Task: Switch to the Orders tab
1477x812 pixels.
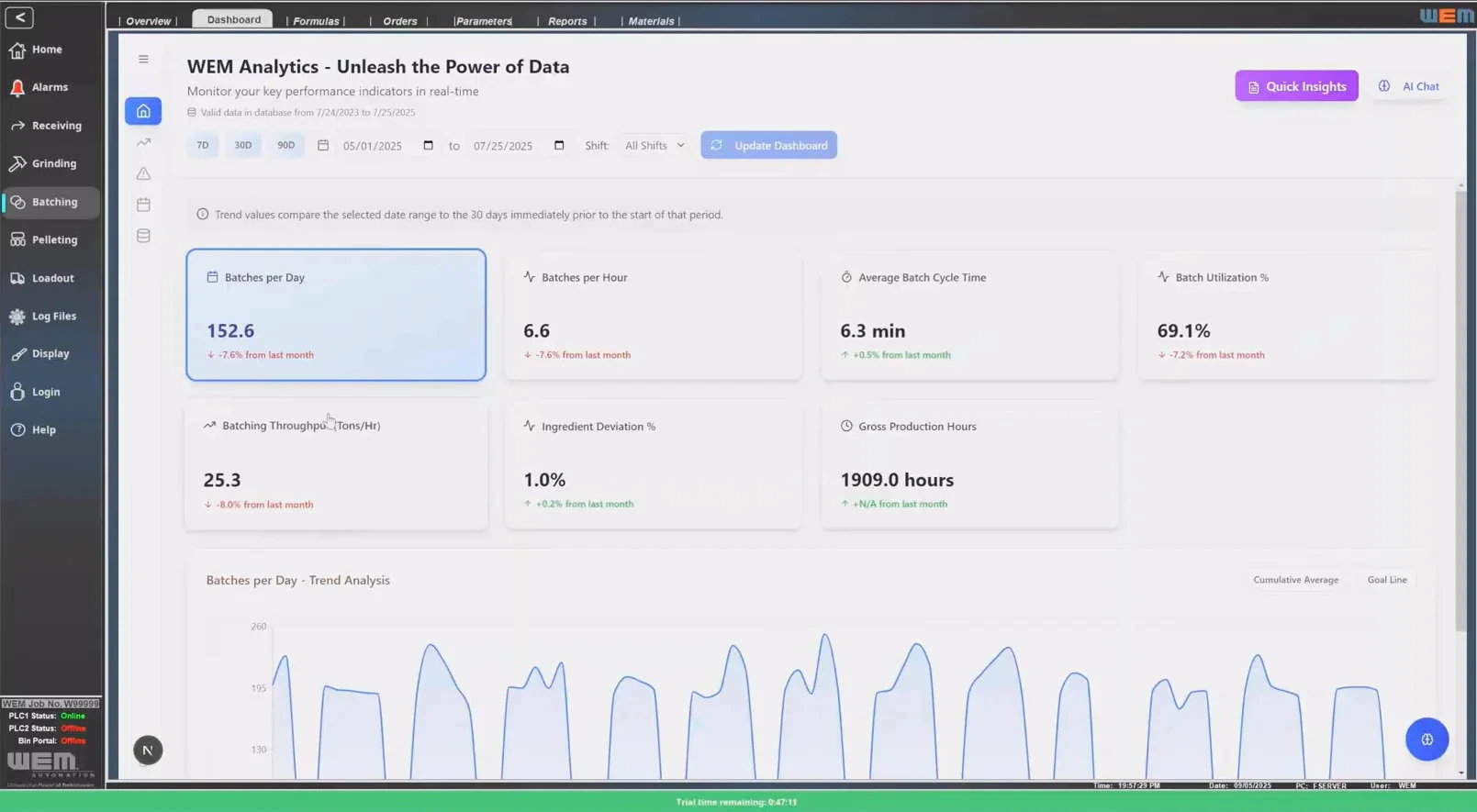Action: pos(400,20)
